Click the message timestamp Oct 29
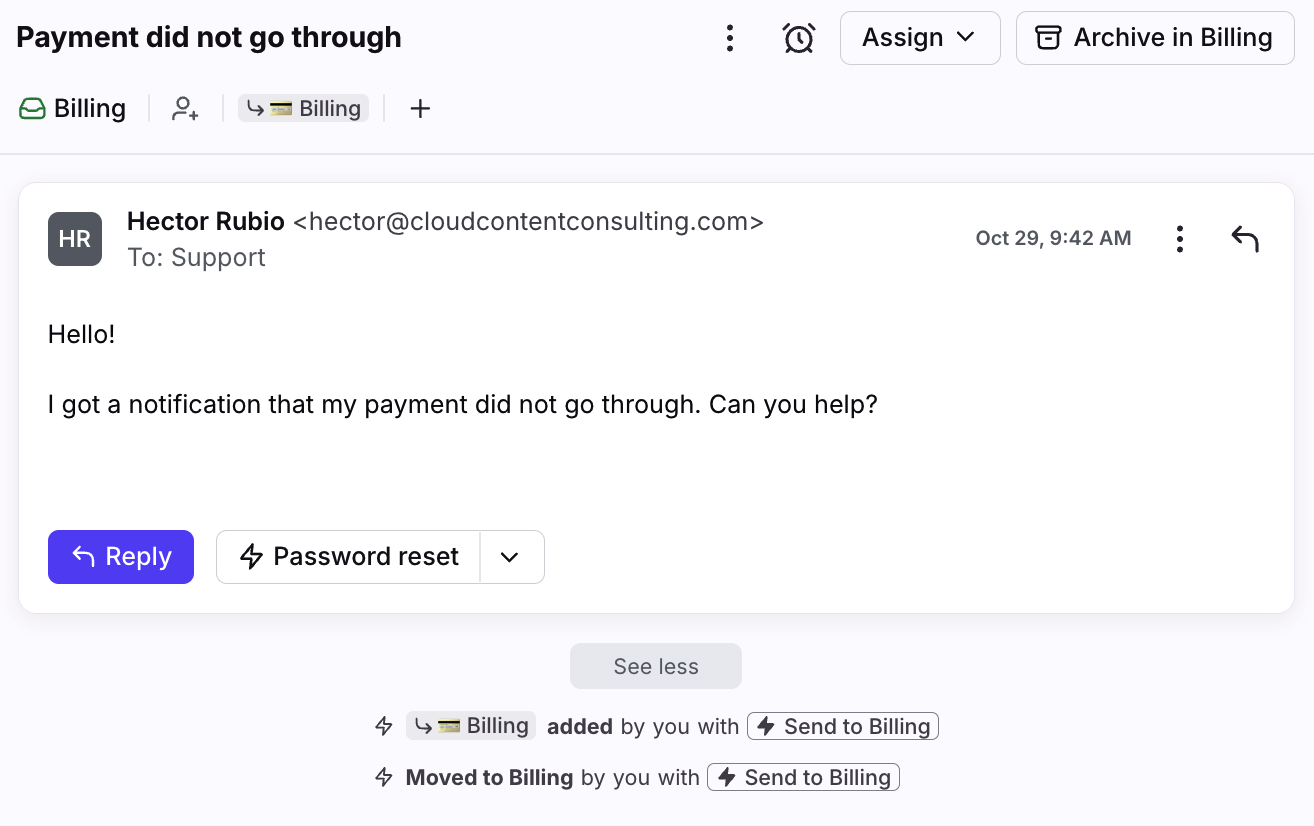 pyautogui.click(x=1053, y=238)
